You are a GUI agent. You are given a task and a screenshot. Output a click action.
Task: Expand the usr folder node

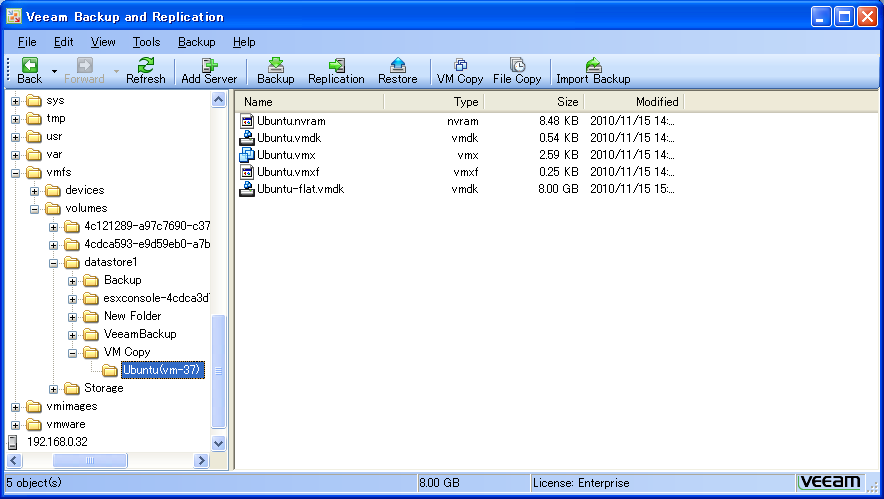[16, 138]
